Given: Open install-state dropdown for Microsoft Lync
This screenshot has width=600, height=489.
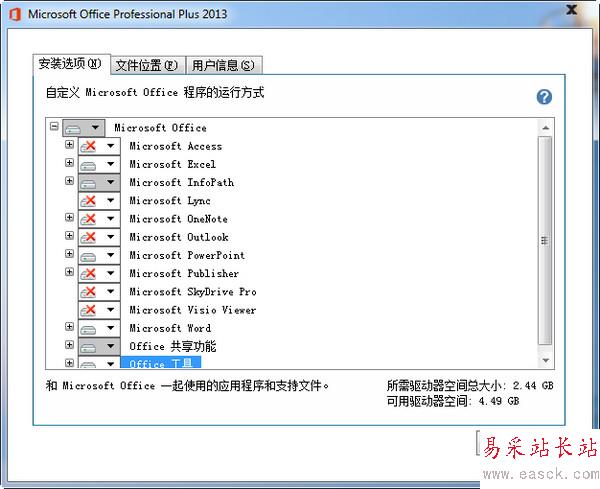Looking at the screenshot, I should 99,200.
